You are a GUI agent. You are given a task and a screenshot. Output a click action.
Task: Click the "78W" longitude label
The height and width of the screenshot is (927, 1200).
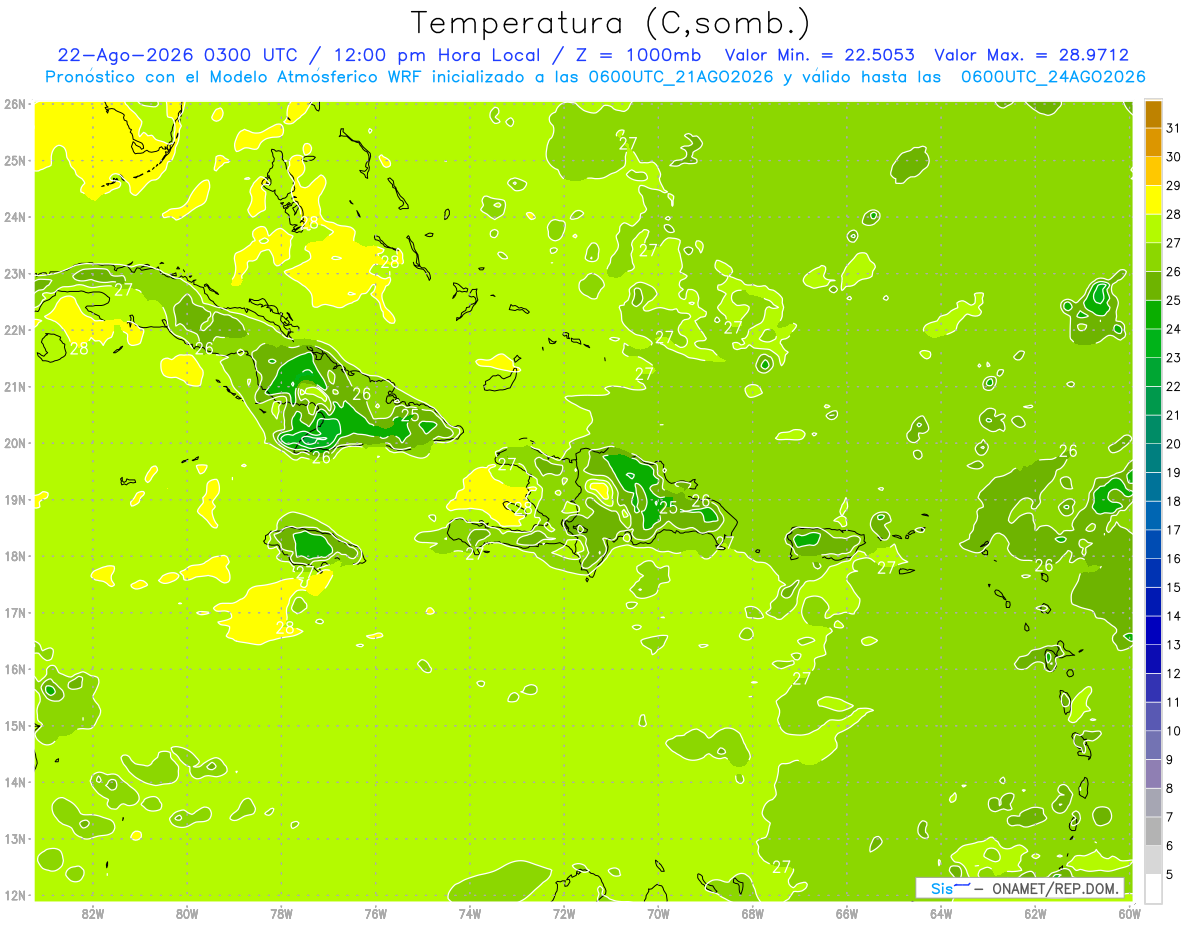coord(281,913)
